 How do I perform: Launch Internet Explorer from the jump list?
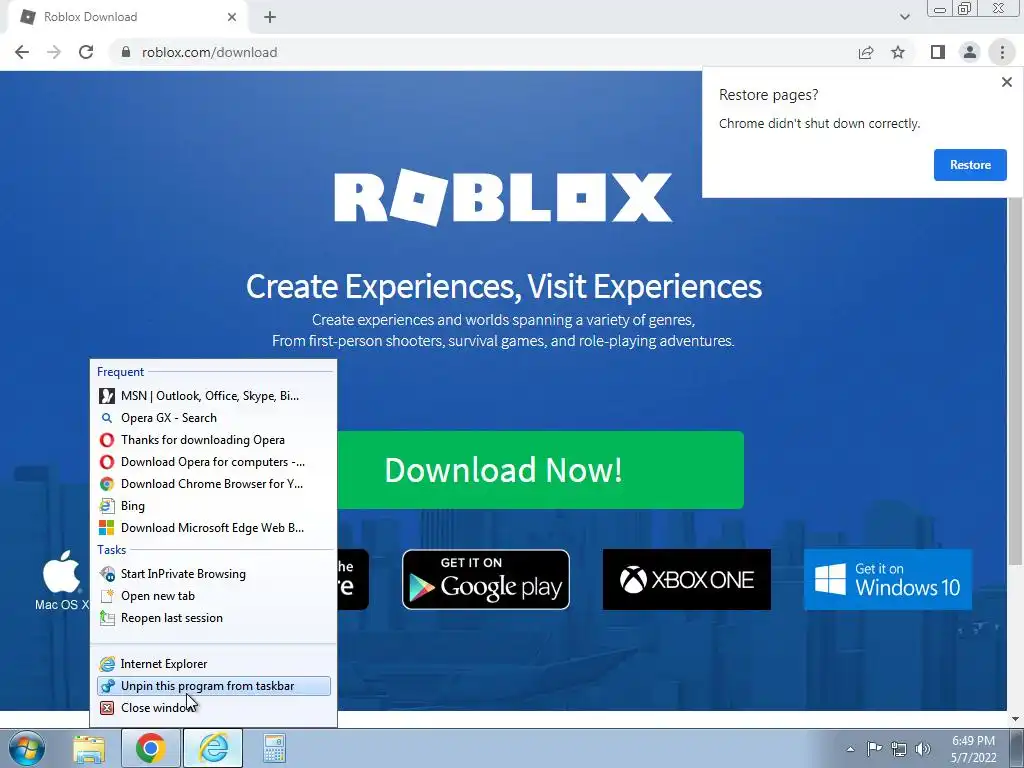(x=214, y=664)
